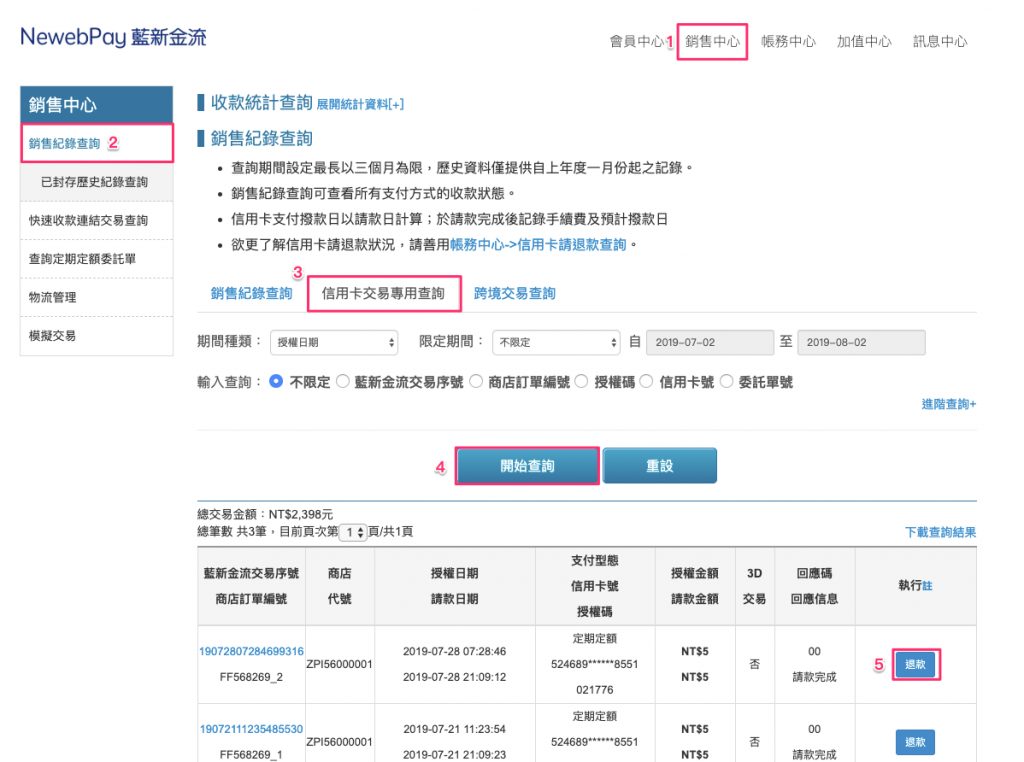
Task: Select the 藍新金流交易序號 radio option
Action: [343, 382]
